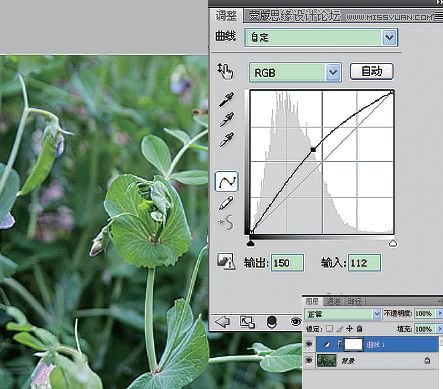The image size is (443, 389).
Task: Toggle adjustment layer visibility eye in Adjustments panel
Action: (x=295, y=322)
